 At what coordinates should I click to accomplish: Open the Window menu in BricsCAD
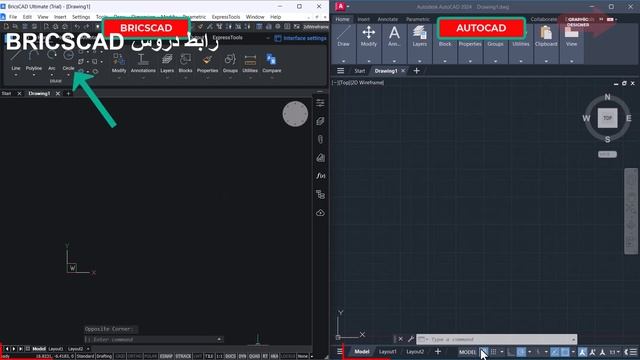pyautogui.click(x=255, y=17)
